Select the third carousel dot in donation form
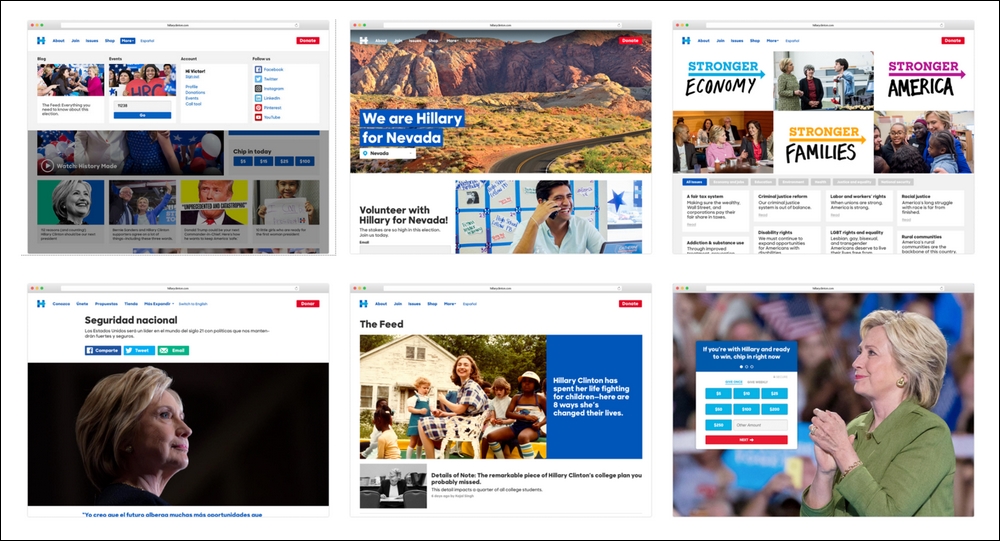This screenshot has height=541, width=1000. (x=752, y=367)
